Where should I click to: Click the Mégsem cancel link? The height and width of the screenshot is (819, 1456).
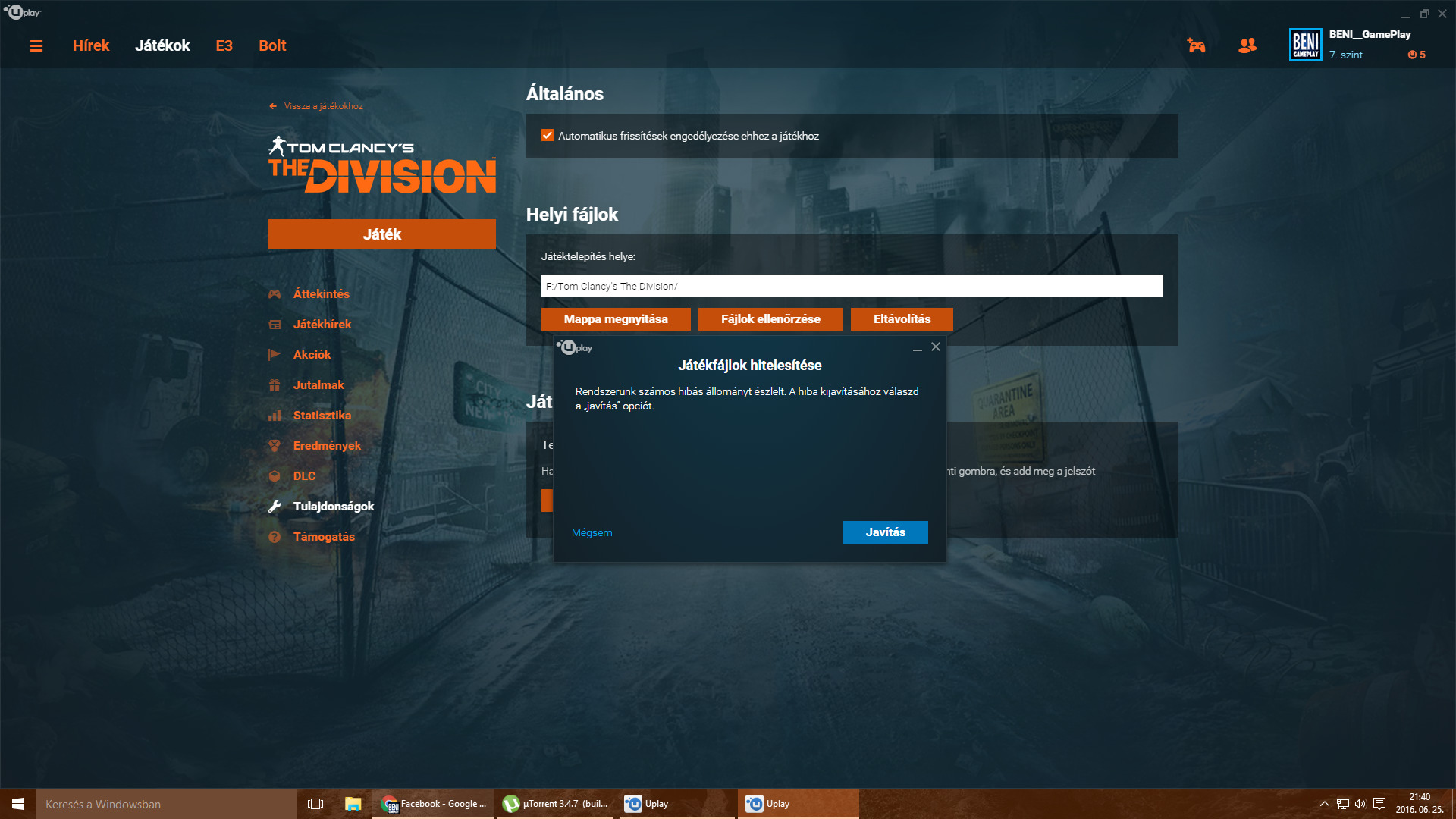click(591, 532)
